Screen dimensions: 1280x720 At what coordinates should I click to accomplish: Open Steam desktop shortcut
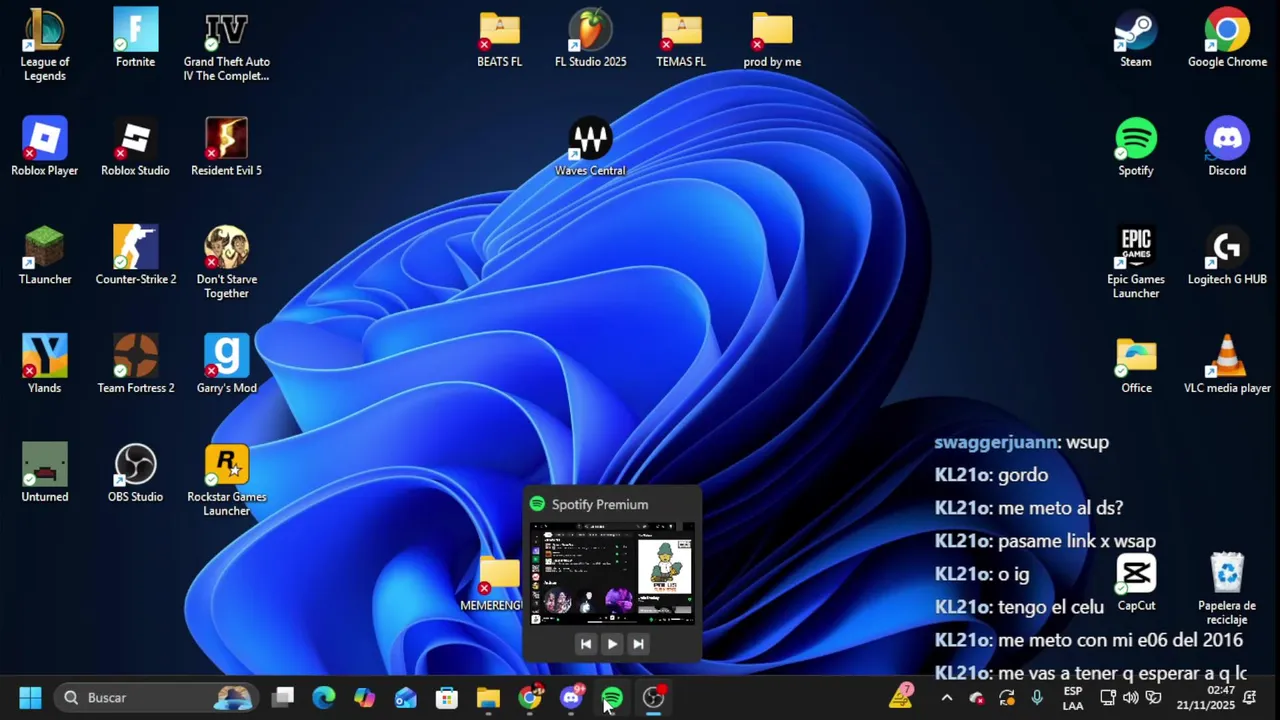(x=1136, y=38)
